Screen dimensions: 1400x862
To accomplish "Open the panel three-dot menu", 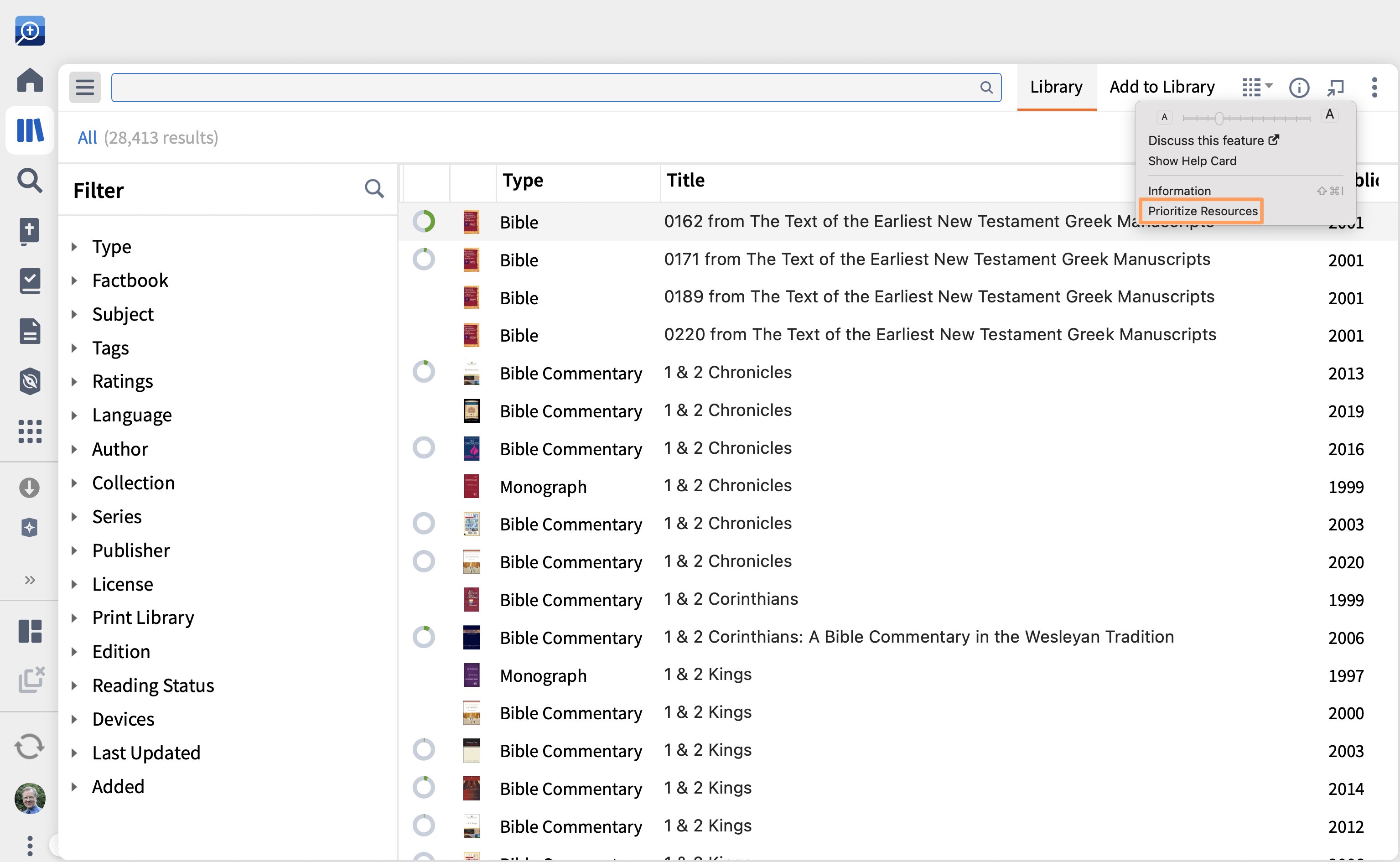I will coord(1374,87).
